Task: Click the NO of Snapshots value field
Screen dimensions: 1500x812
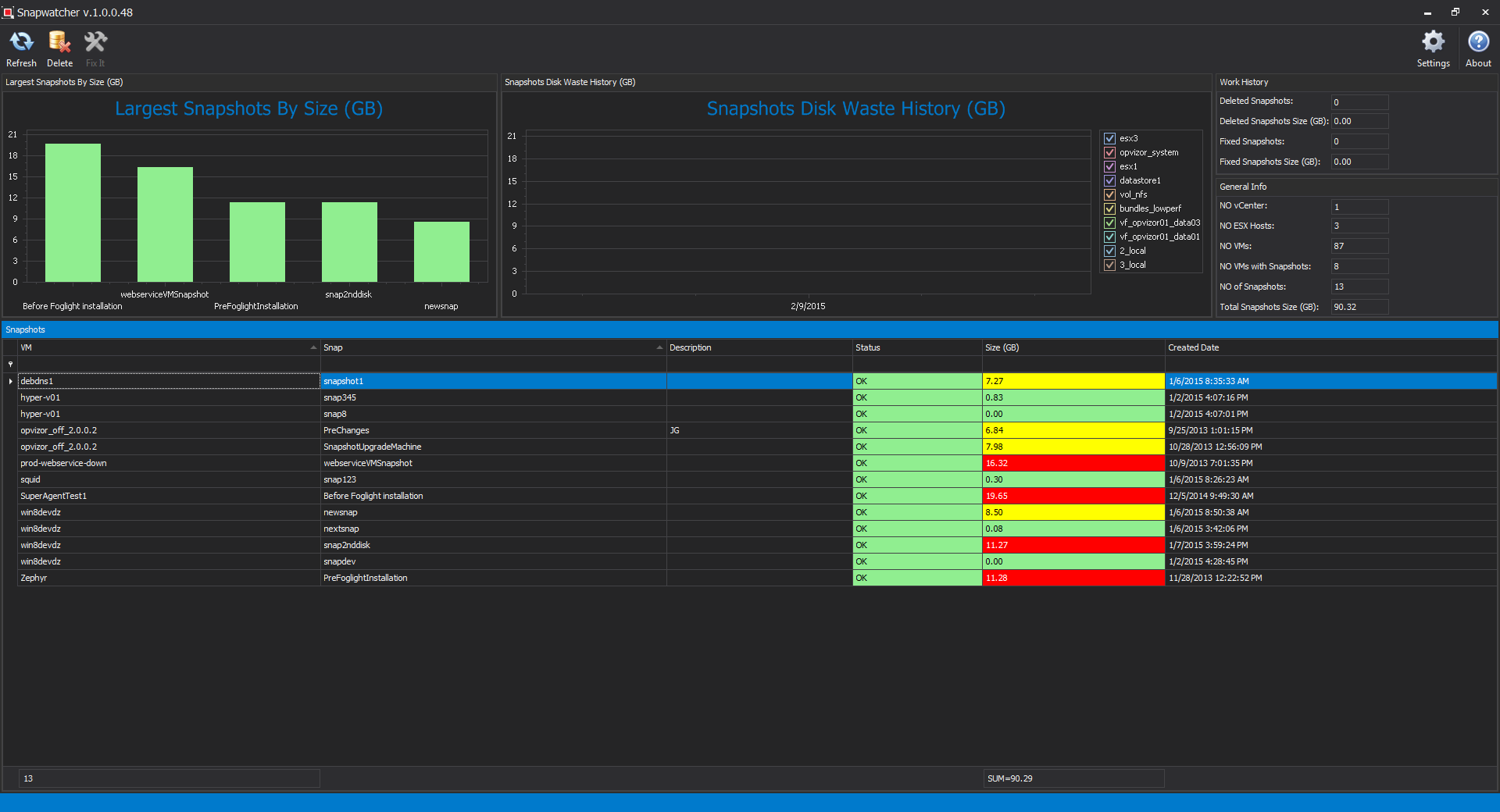Action: click(1359, 287)
